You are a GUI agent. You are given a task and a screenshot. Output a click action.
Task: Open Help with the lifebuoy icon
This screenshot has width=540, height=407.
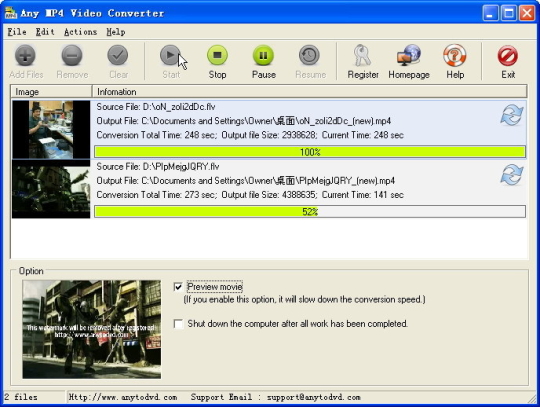[455, 55]
